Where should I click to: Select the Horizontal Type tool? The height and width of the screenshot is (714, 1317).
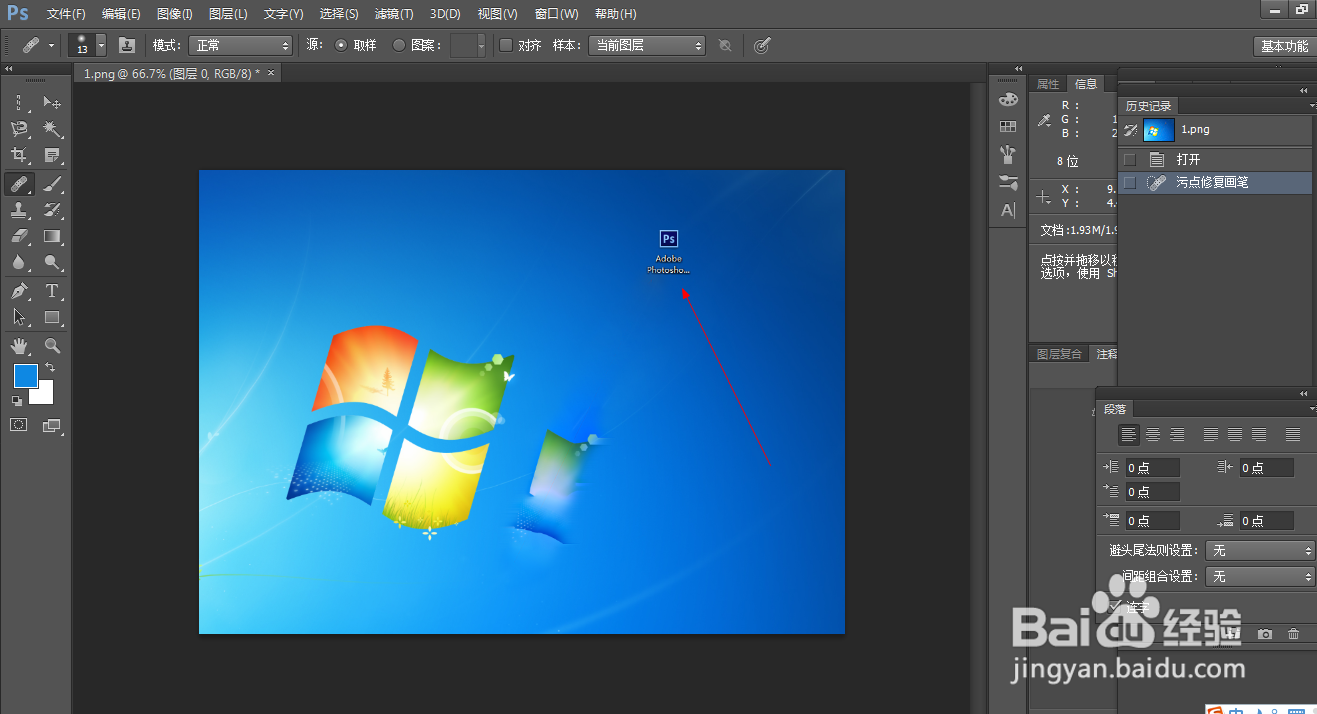52,291
